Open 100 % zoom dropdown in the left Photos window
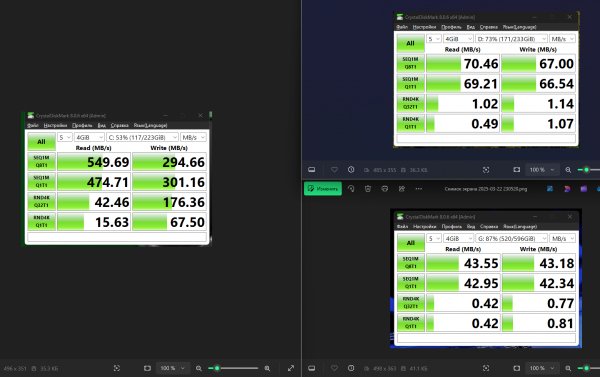The image size is (600, 377). (173, 368)
